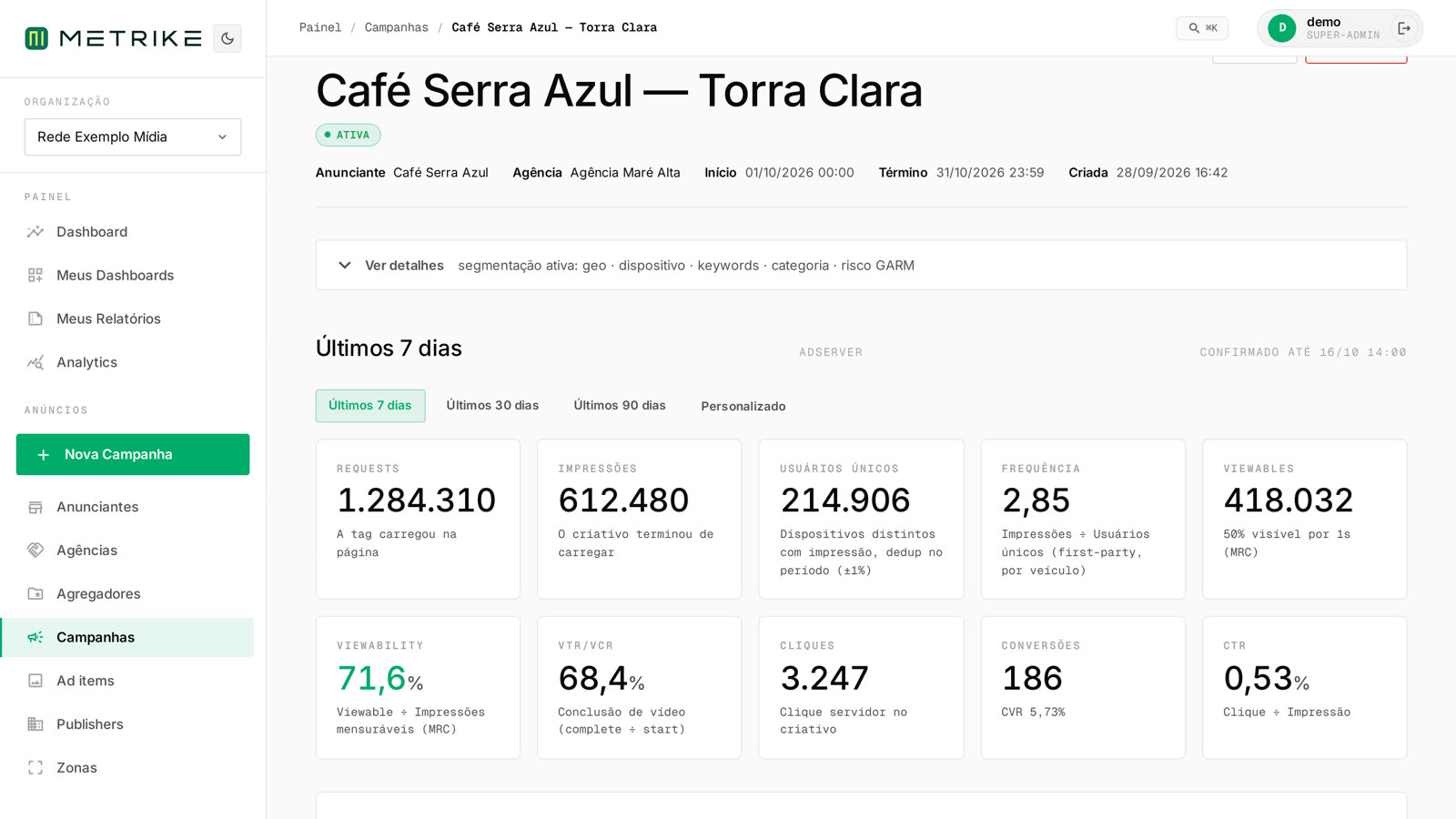Click the Conversões value 186

pyautogui.click(x=1032, y=679)
